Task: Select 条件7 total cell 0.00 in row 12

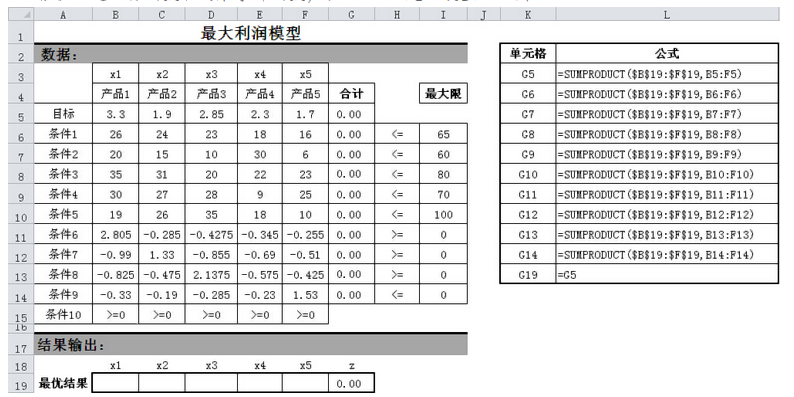Action: (x=351, y=255)
